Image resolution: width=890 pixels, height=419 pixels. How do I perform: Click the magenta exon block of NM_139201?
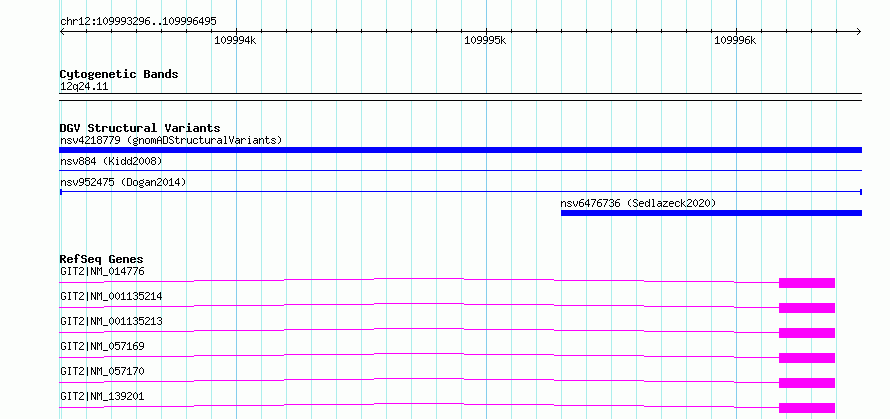pyautogui.click(x=807, y=408)
